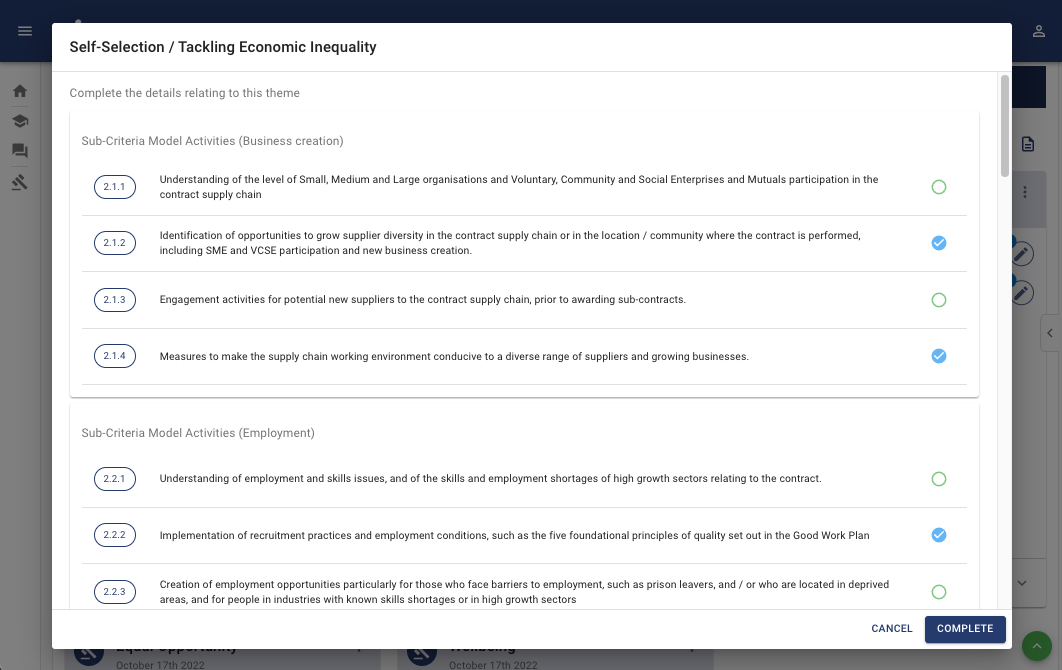Open the hamburger menu icon
Viewport: 1062px width, 670px height.
tap(25, 31)
